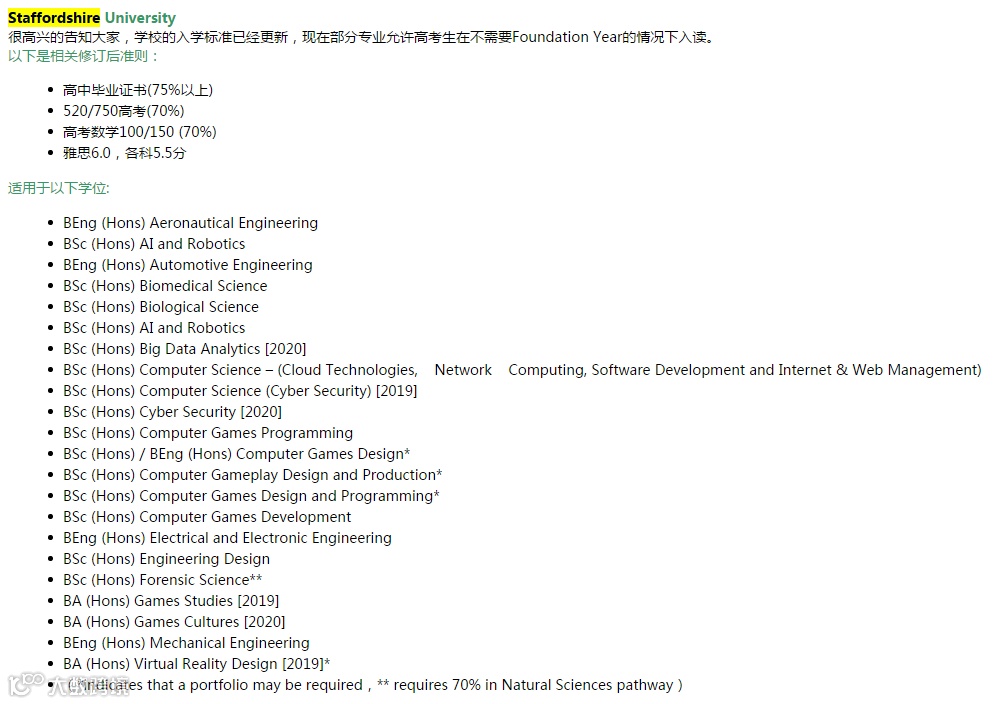Click BEng Electrical and Electronic Engineering
Viewport: 994px width, 704px height.
227,537
